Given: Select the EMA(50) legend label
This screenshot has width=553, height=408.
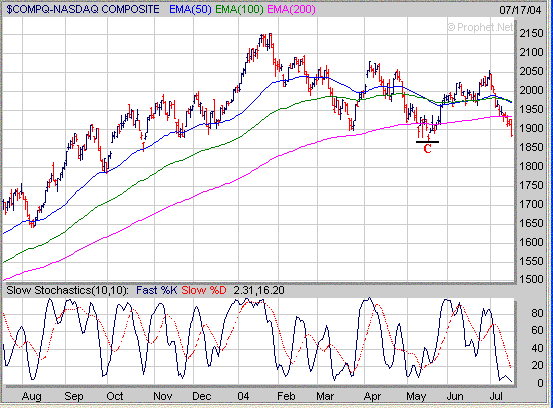Looking at the screenshot, I should pos(190,9).
